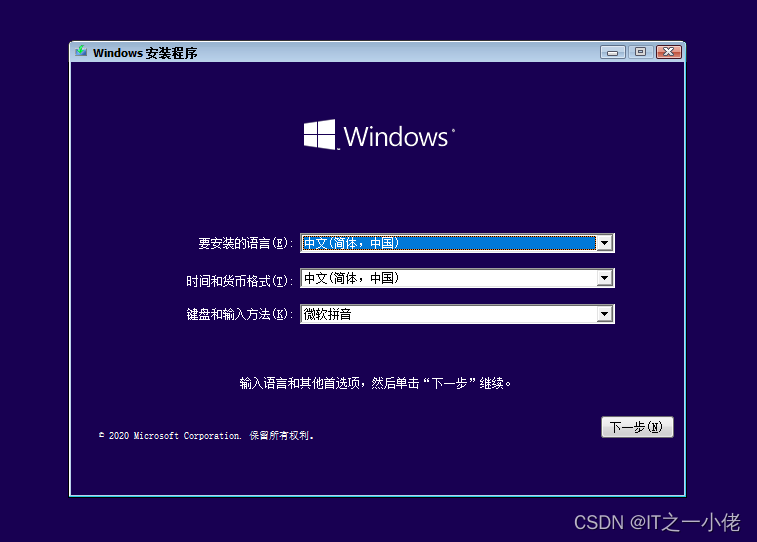Click the 下一步(N) button
The height and width of the screenshot is (542, 757).
(x=637, y=427)
